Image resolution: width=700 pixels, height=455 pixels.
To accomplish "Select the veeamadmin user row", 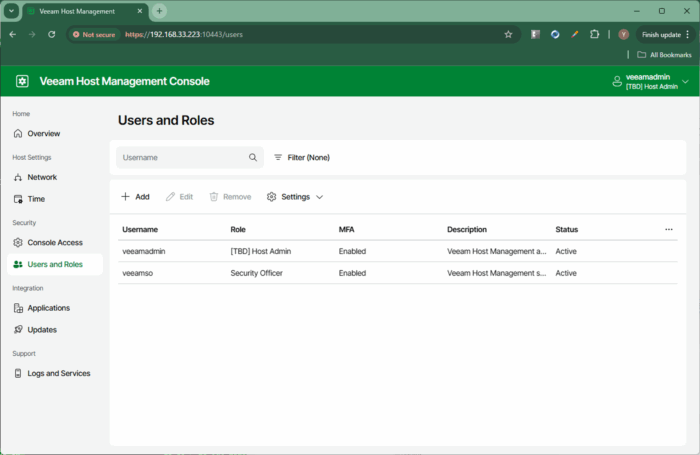I will [x=398, y=251].
